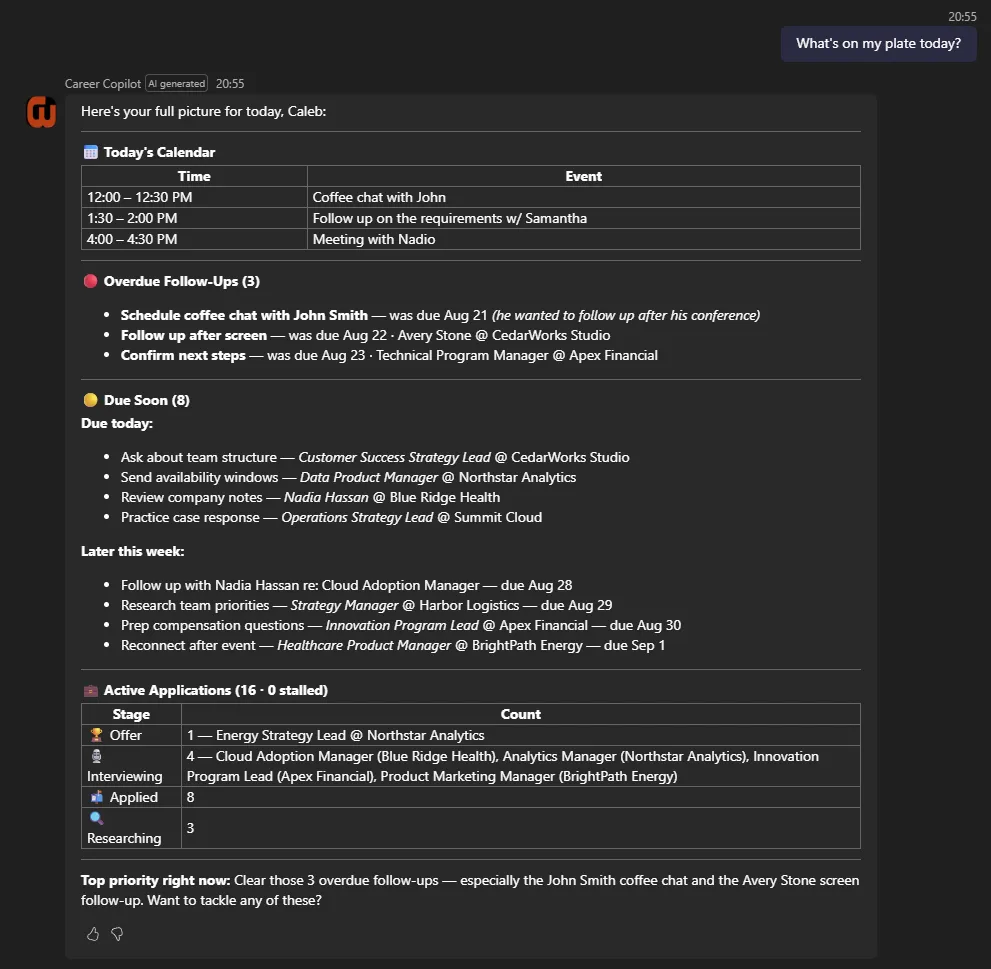Screen dimensions: 991x969
Task: Open the Career Copilot avatar icon
Action: pos(42,112)
